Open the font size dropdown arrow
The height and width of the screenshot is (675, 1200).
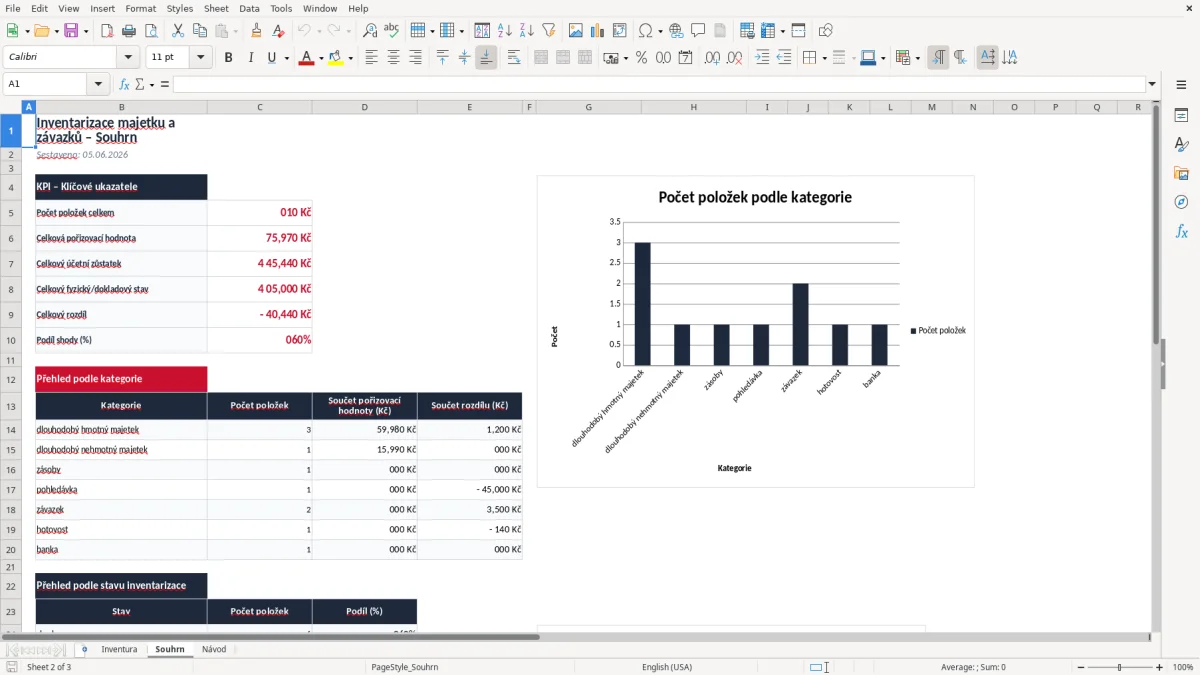coord(201,58)
